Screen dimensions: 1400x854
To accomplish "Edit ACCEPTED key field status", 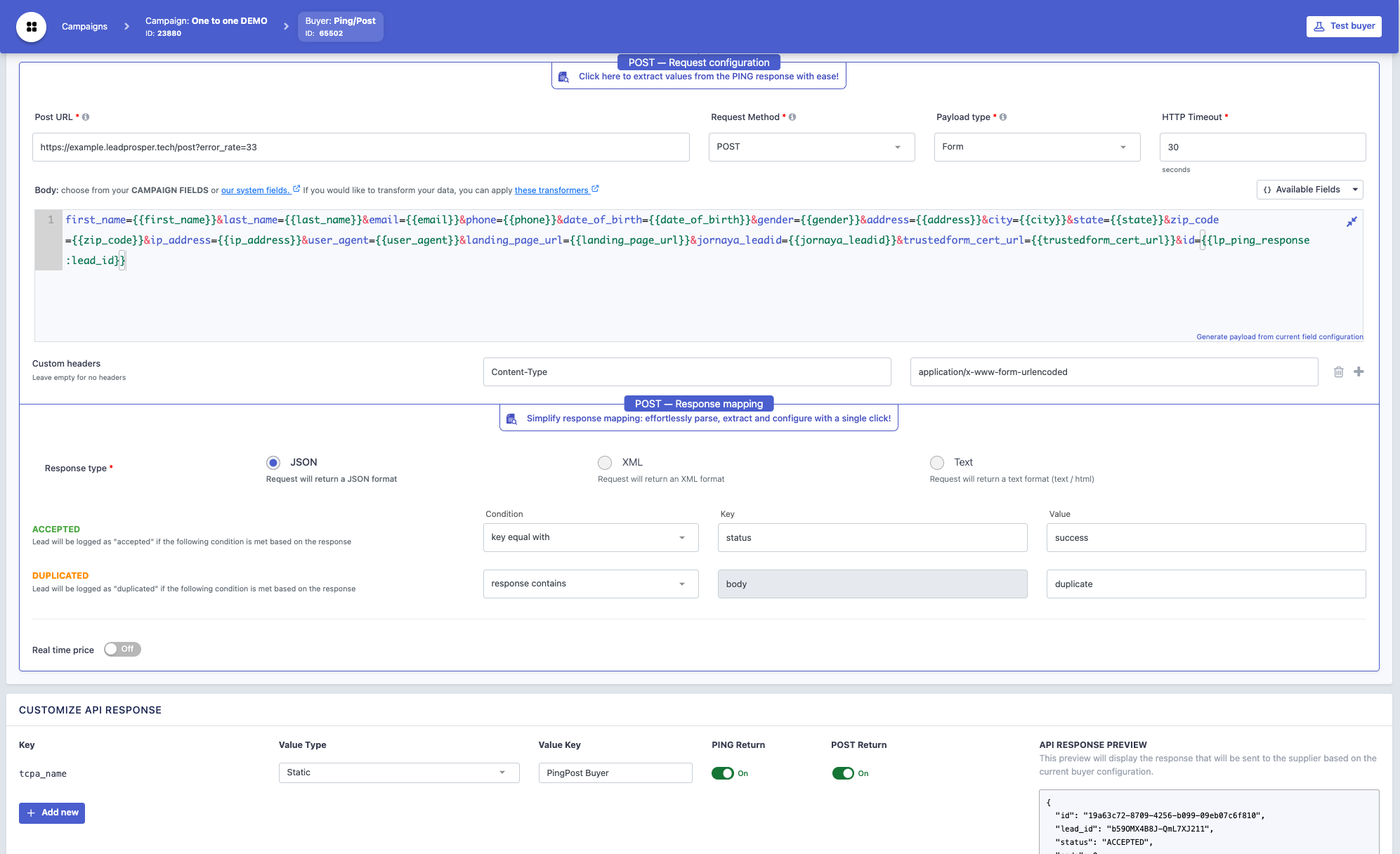I will coord(872,538).
